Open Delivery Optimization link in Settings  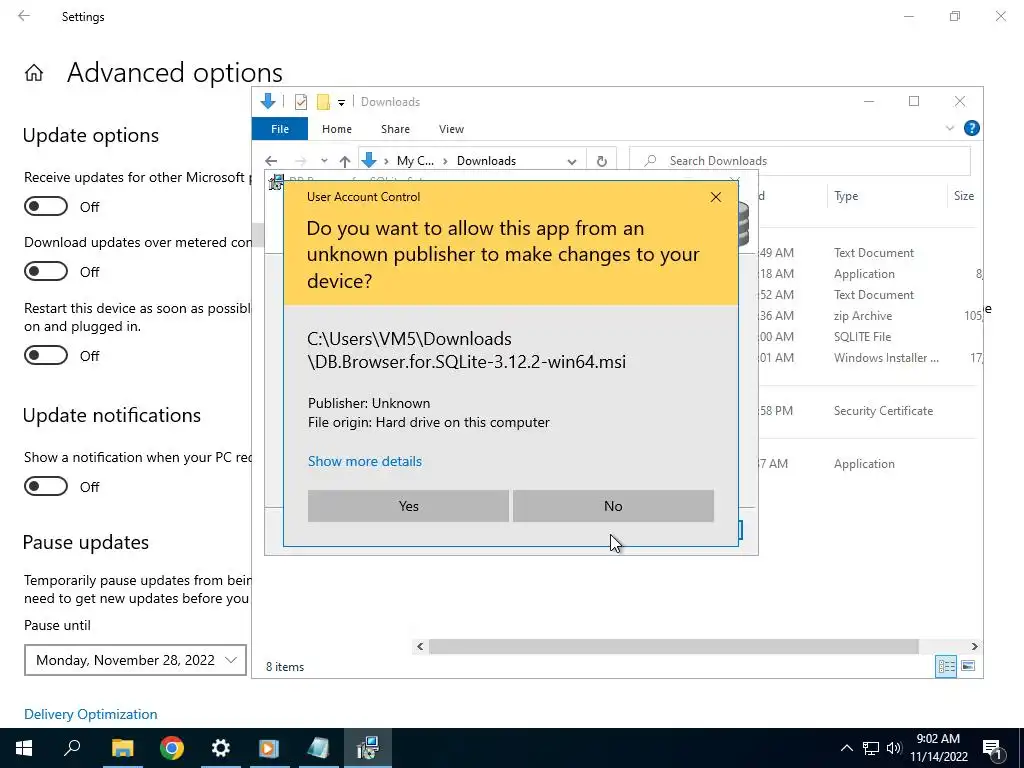click(x=91, y=714)
